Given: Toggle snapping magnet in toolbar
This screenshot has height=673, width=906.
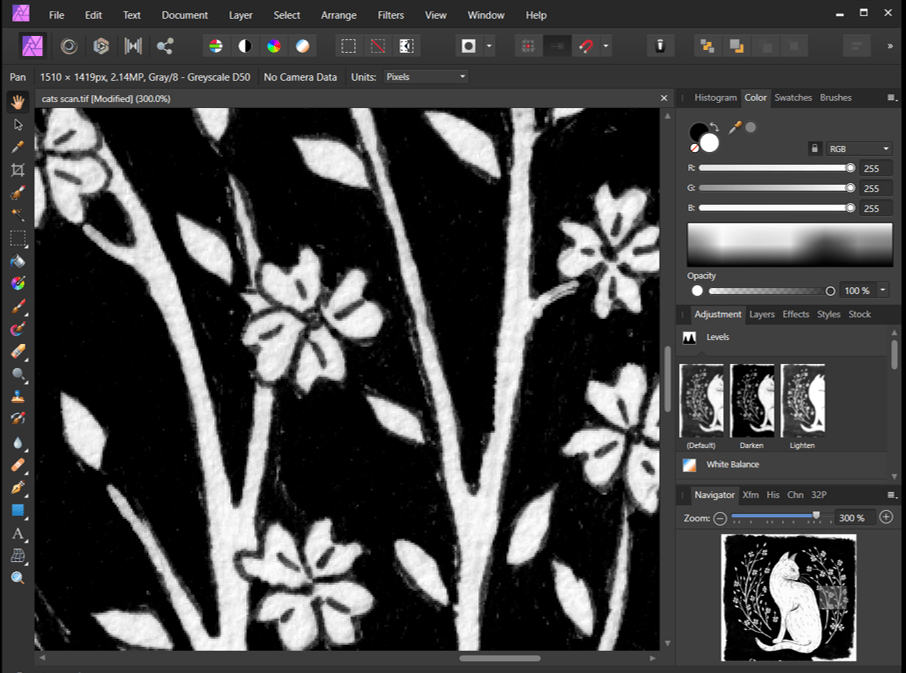Looking at the screenshot, I should tap(588, 46).
